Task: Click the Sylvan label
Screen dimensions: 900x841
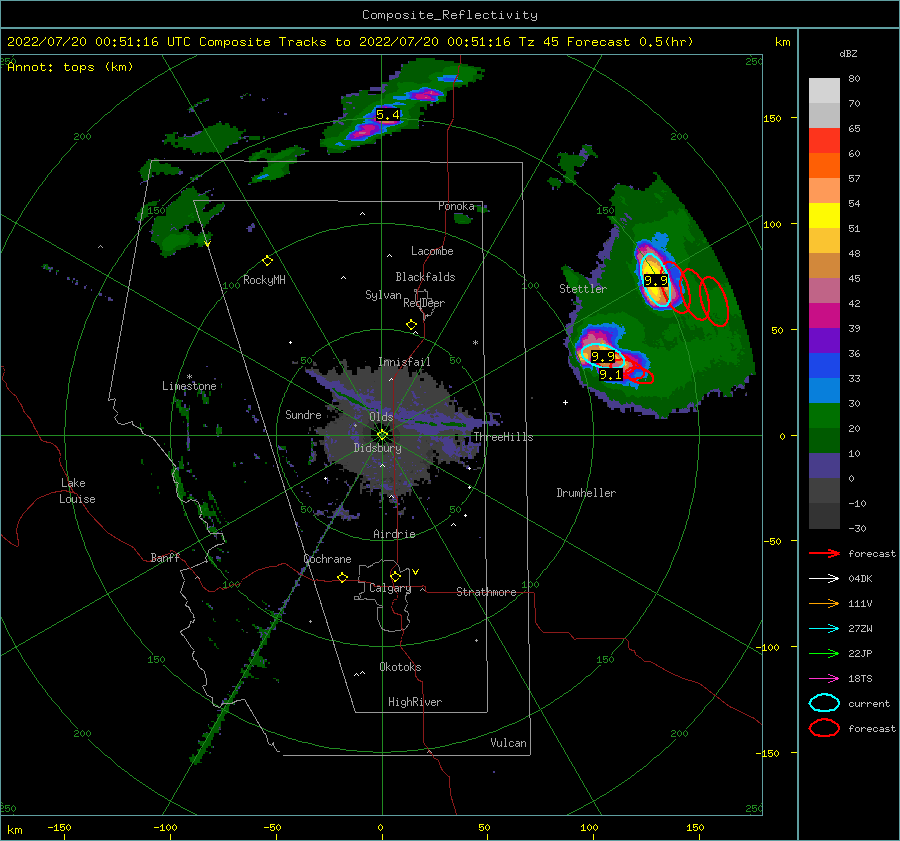Action: pyautogui.click(x=383, y=295)
